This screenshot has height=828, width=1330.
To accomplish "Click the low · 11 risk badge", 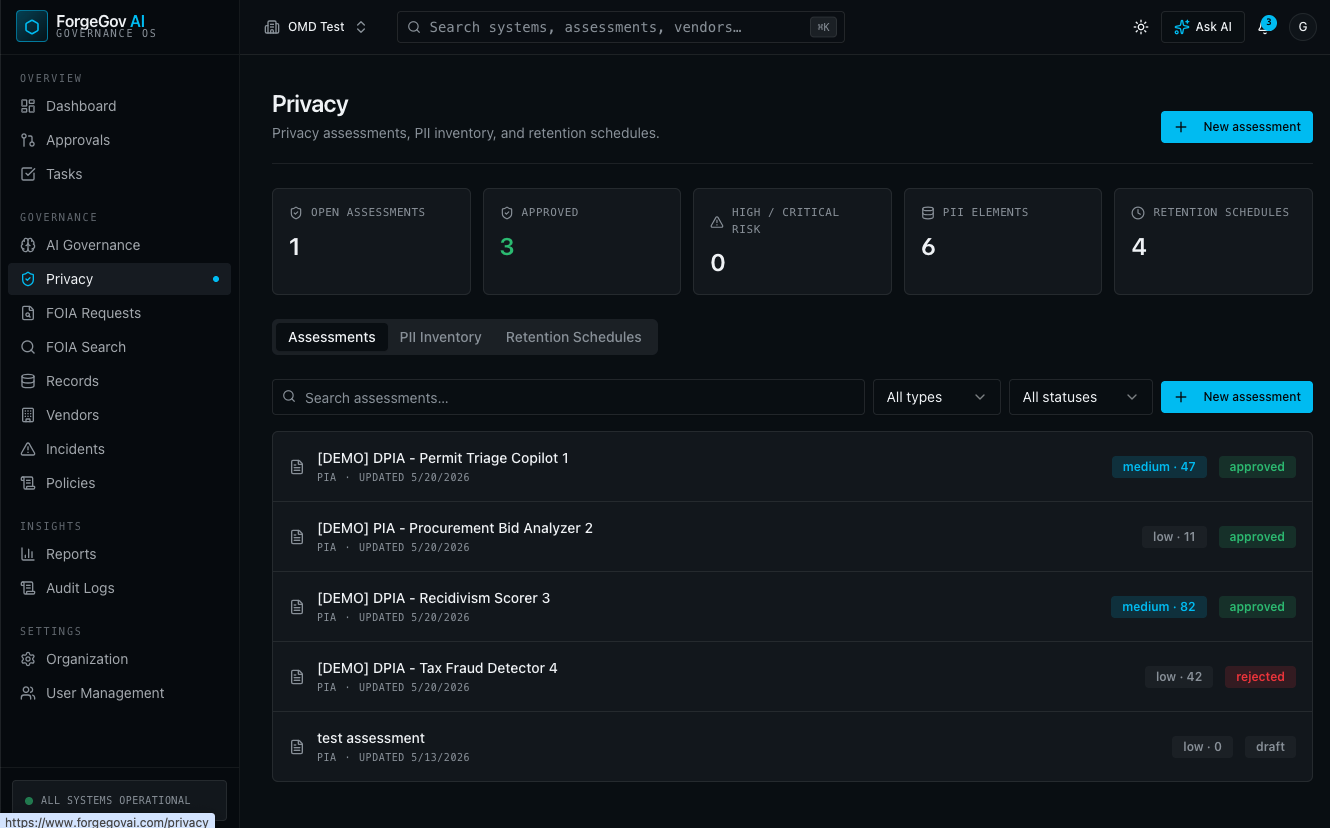I will tap(1174, 537).
